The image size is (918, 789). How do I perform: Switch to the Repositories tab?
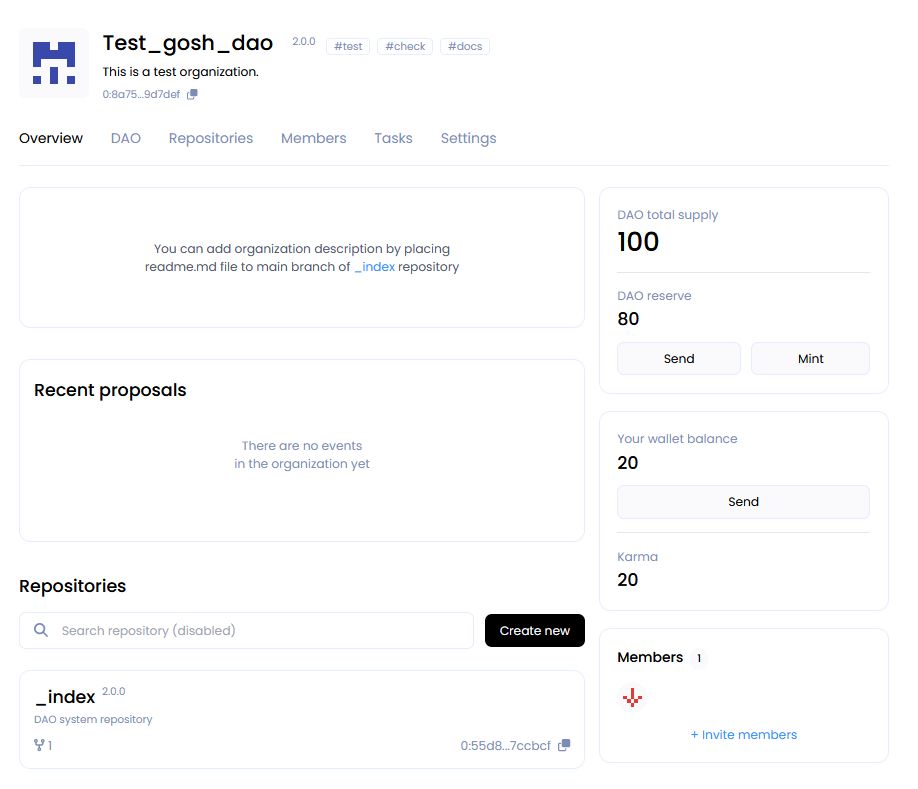click(x=210, y=138)
